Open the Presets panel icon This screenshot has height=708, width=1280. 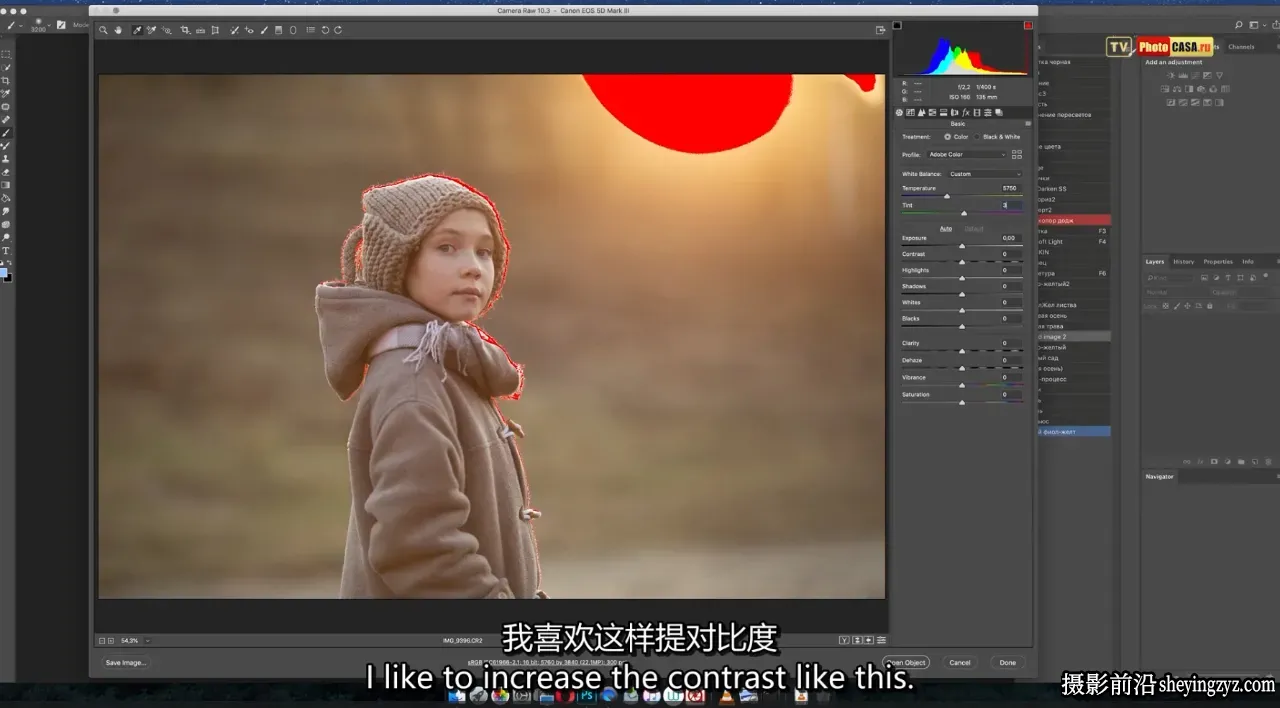(x=988, y=112)
